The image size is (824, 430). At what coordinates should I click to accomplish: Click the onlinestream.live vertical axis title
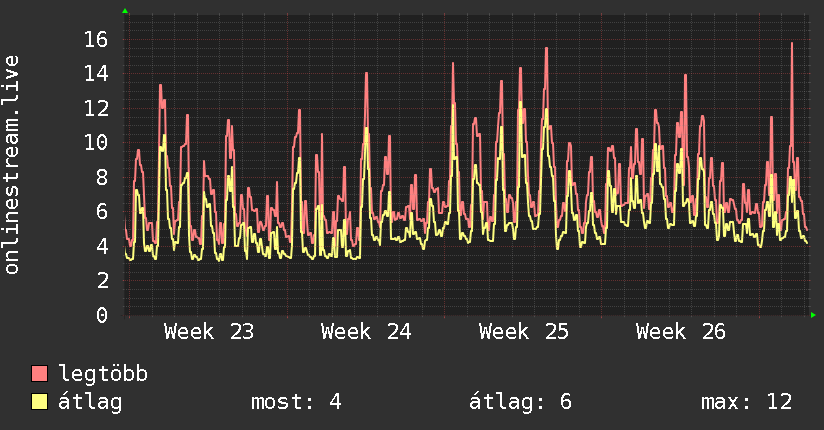(12, 165)
